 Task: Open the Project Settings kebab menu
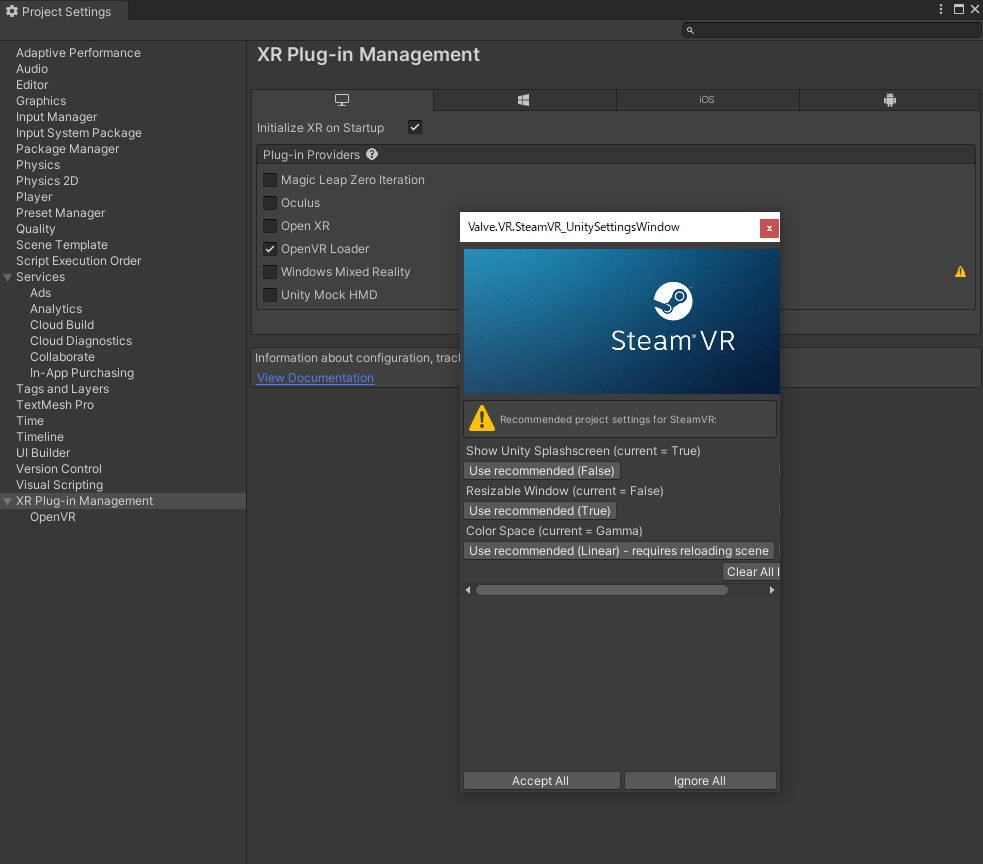coord(941,9)
